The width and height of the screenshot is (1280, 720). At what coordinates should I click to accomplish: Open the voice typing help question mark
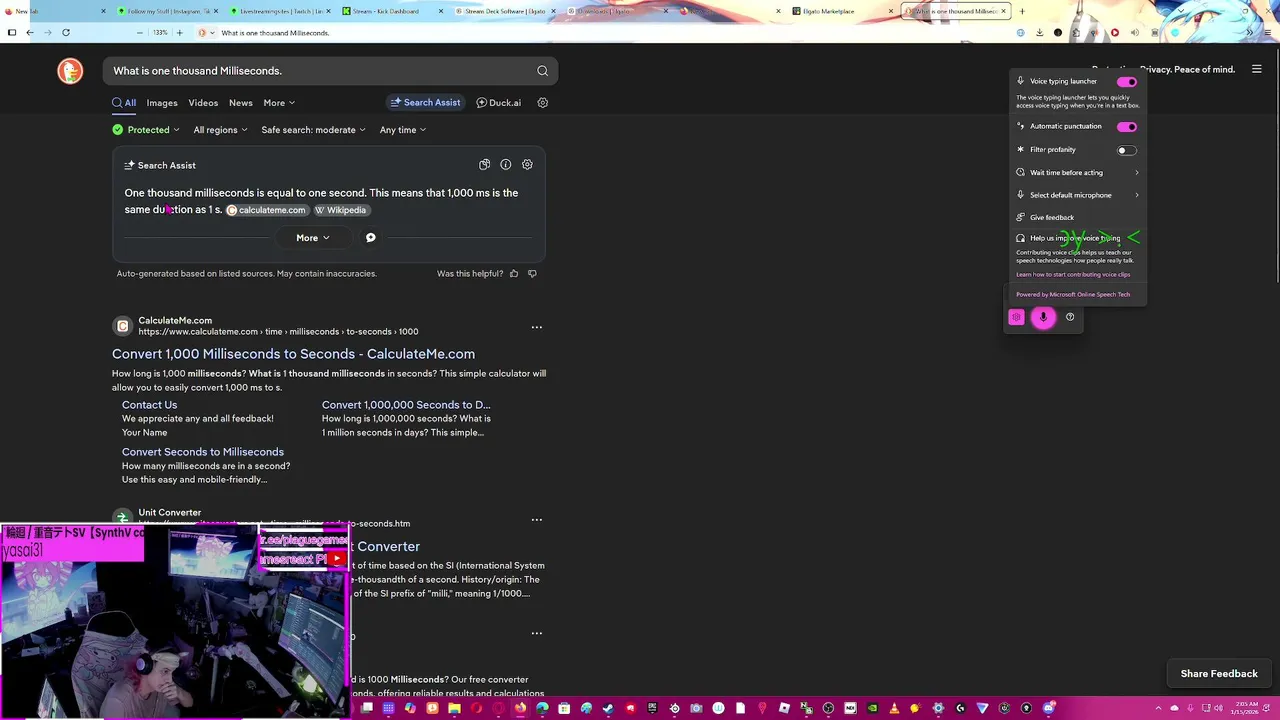(1070, 317)
